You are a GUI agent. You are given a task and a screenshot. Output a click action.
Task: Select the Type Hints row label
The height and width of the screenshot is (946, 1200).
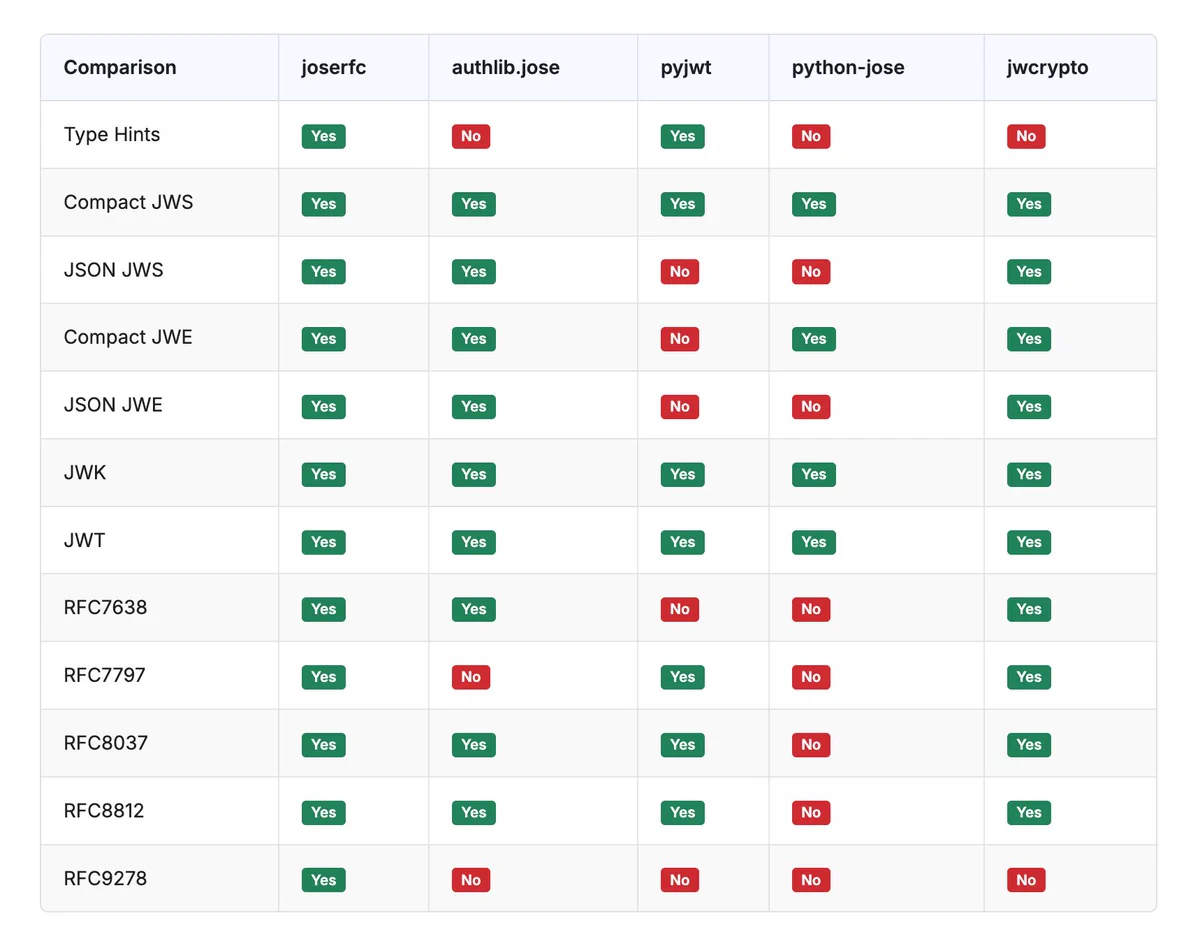(112, 135)
